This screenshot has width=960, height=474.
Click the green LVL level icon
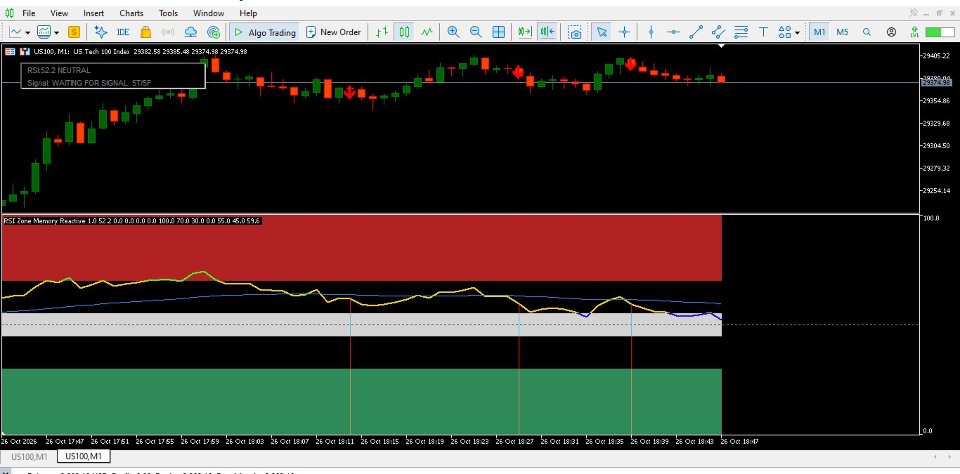[x=914, y=32]
